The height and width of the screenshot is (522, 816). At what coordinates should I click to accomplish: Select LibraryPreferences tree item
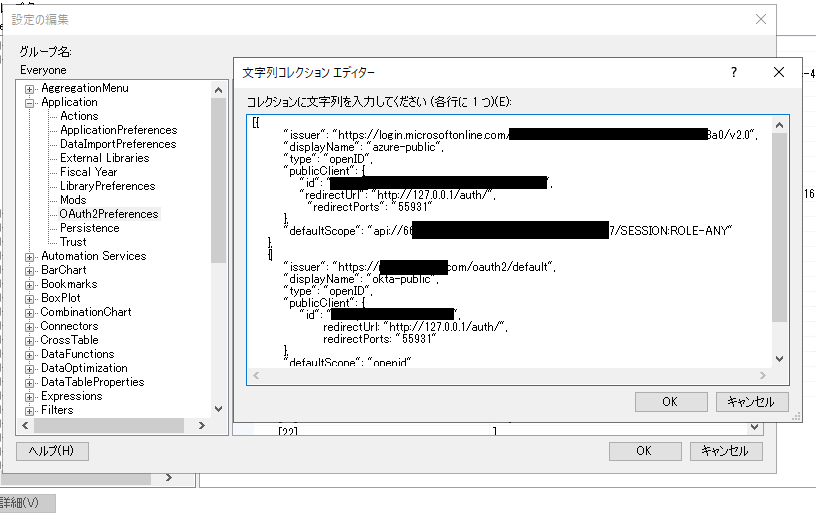pos(108,186)
